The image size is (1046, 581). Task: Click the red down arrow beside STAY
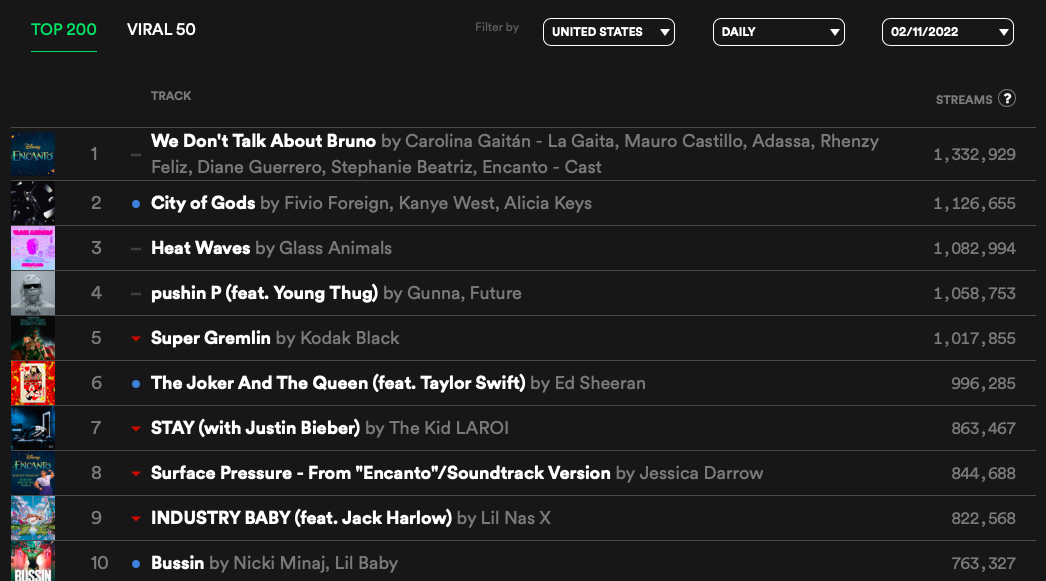pyautogui.click(x=136, y=429)
